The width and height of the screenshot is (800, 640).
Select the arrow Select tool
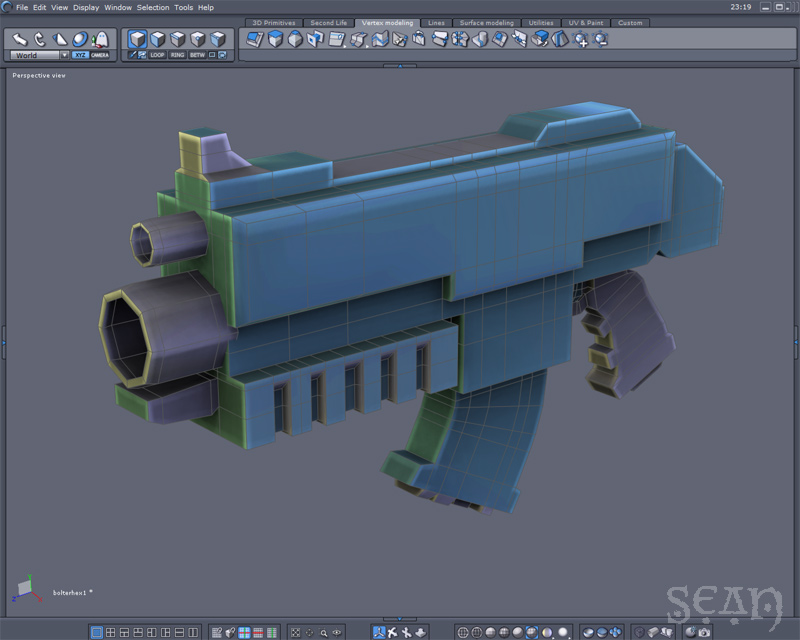(19, 39)
